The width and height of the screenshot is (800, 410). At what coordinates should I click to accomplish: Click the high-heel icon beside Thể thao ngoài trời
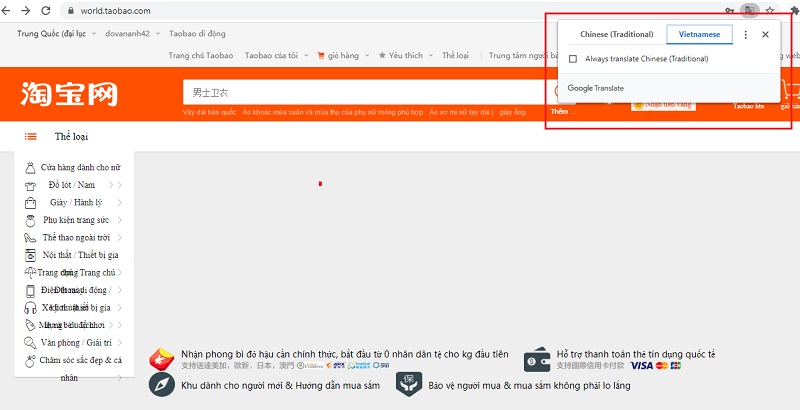(30, 238)
